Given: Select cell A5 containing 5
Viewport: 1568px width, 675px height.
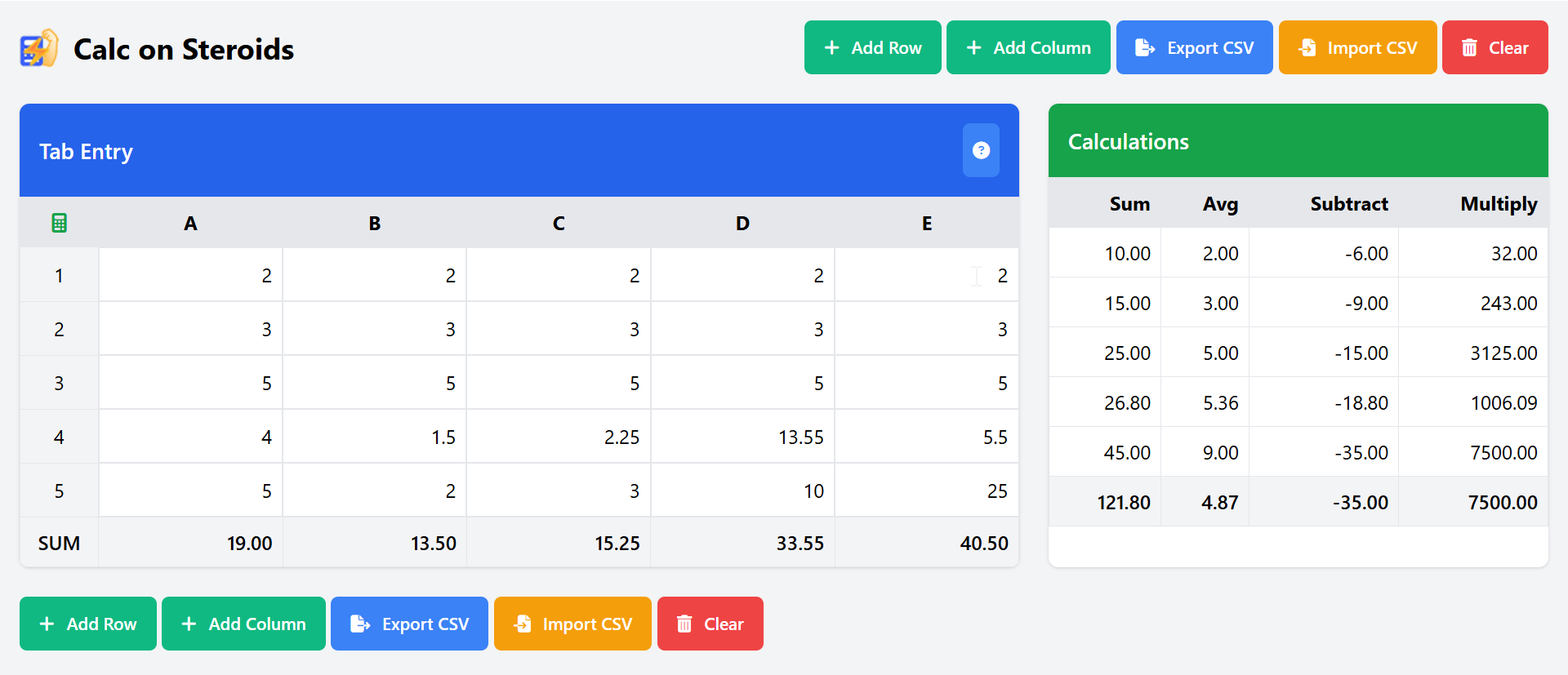Looking at the screenshot, I should click(x=190, y=491).
